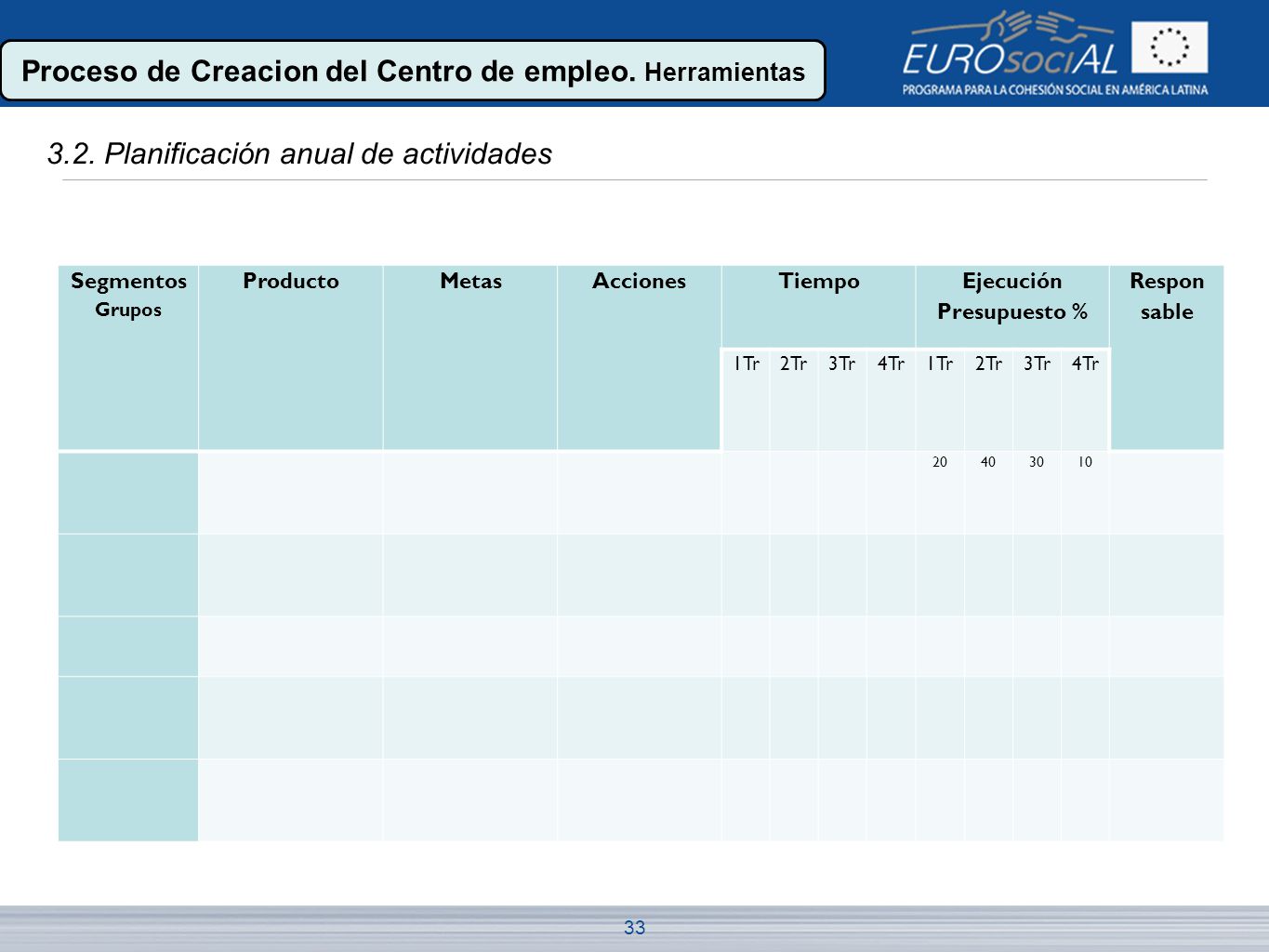This screenshot has height=952, width=1269.
Task: Click the '1Tr' cell under Tiempo
Action: pyautogui.click(x=747, y=400)
